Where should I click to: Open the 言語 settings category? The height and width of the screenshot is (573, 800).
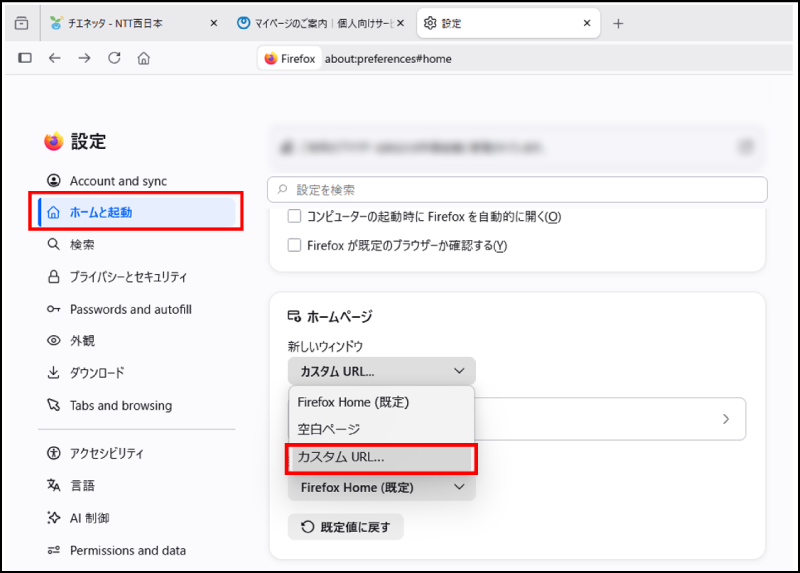pyautogui.click(x=137, y=485)
